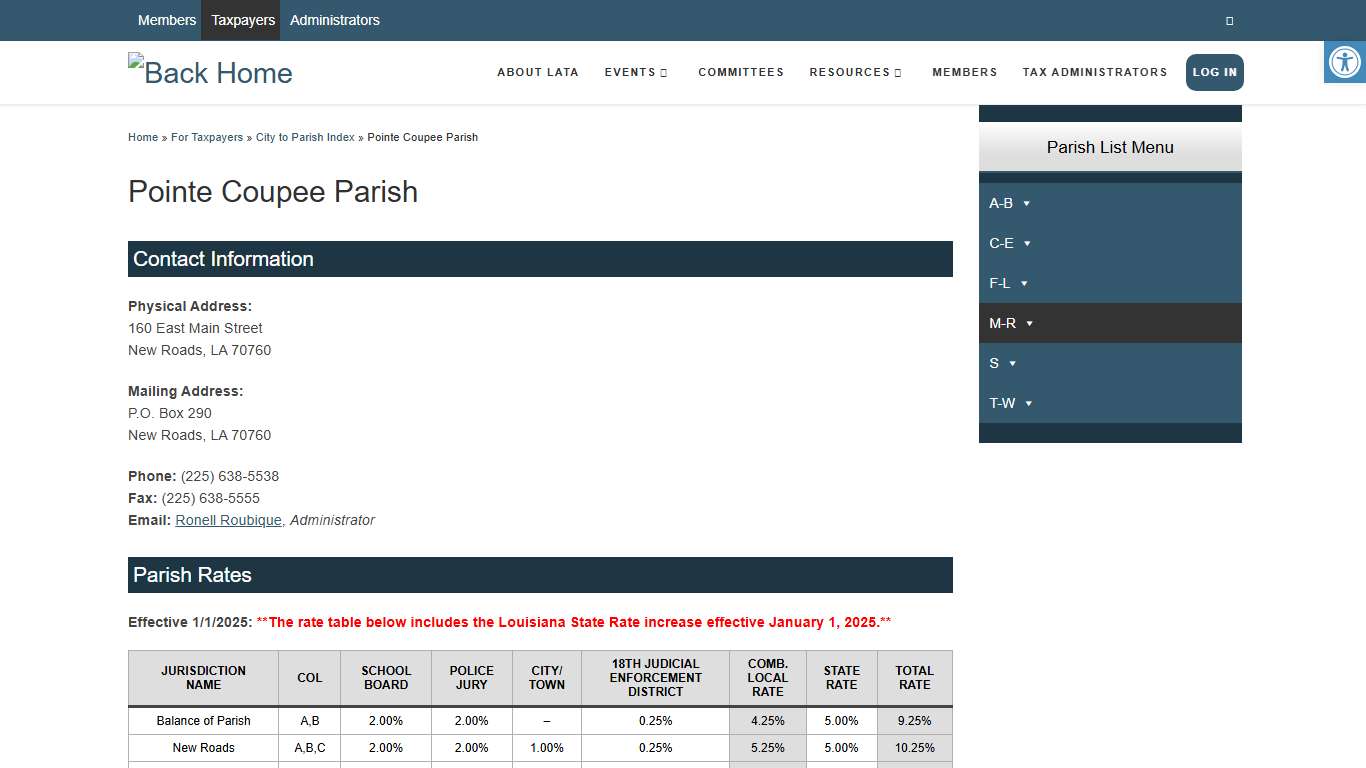Click the Back Home site logo

click(x=210, y=71)
